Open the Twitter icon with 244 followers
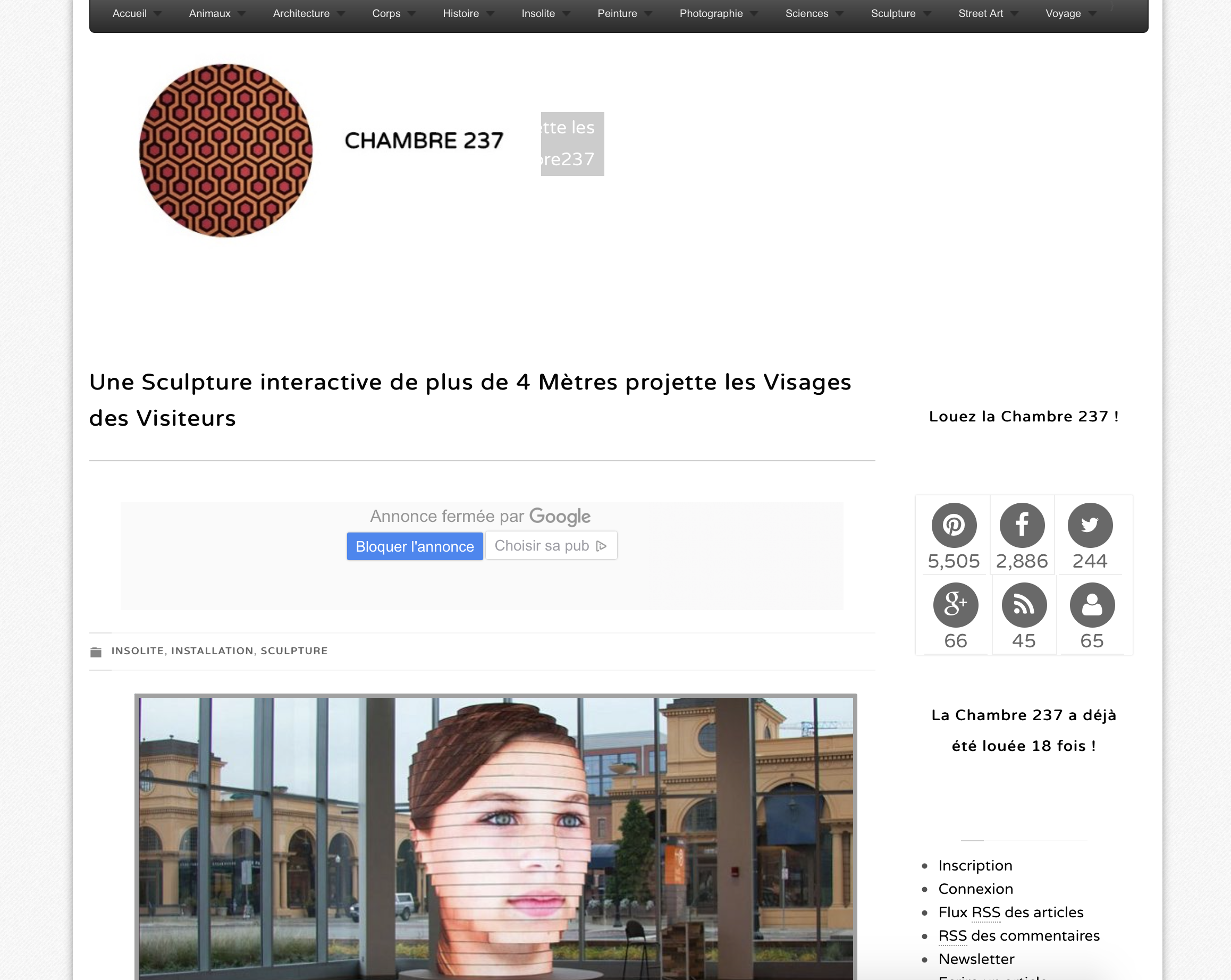 pos(1090,525)
